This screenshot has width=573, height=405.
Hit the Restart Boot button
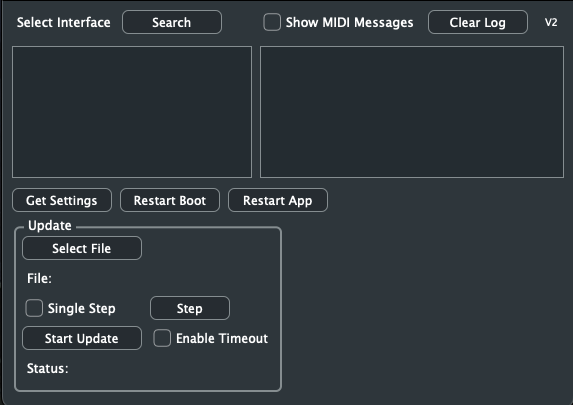coord(170,200)
